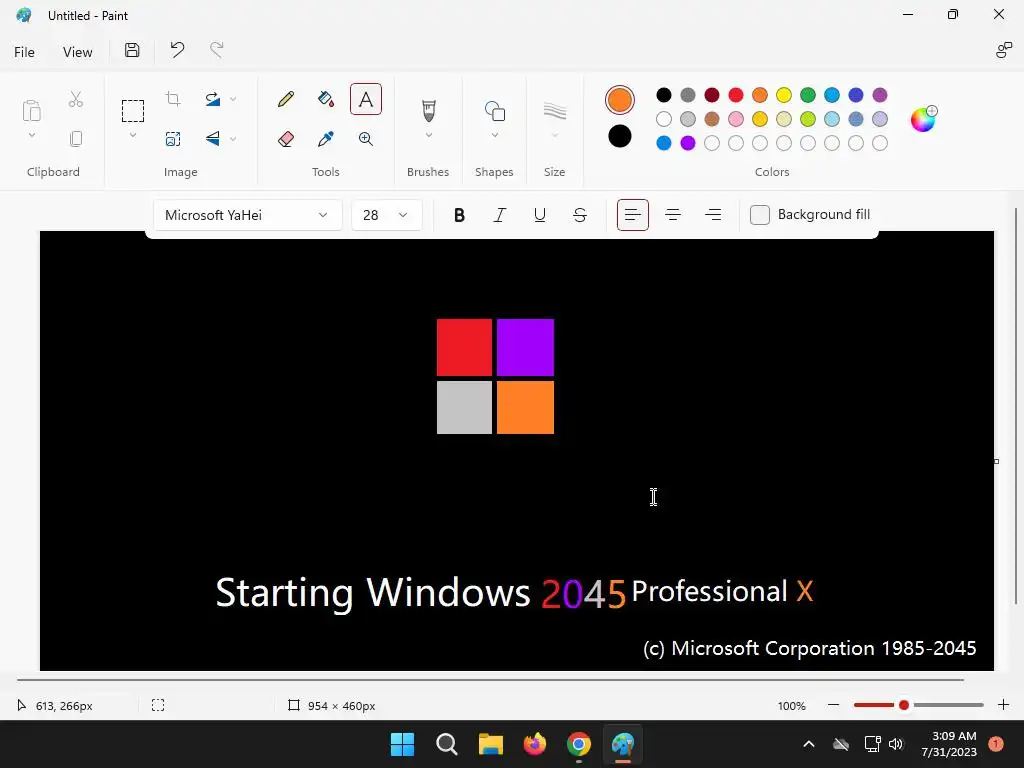Expand the Brushes dropdown chevron
1024x768 pixels.
click(428, 135)
